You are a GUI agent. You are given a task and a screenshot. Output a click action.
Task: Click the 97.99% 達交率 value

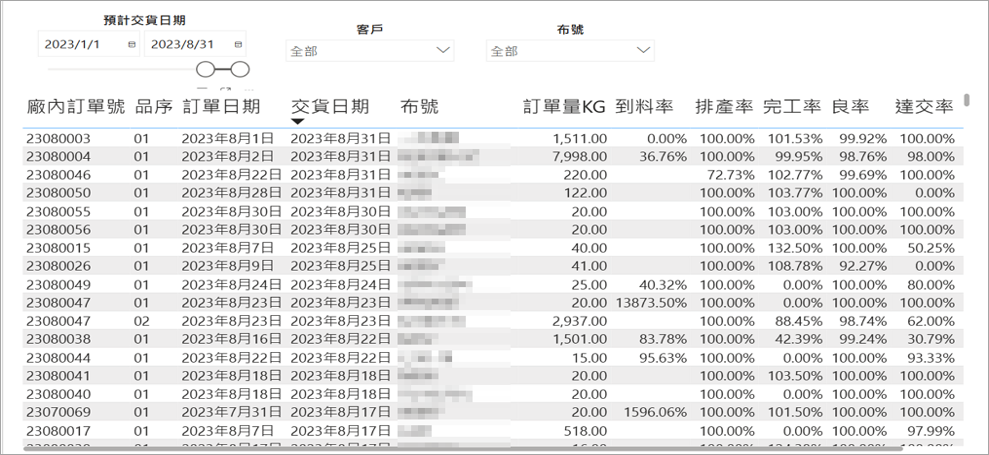click(x=931, y=431)
